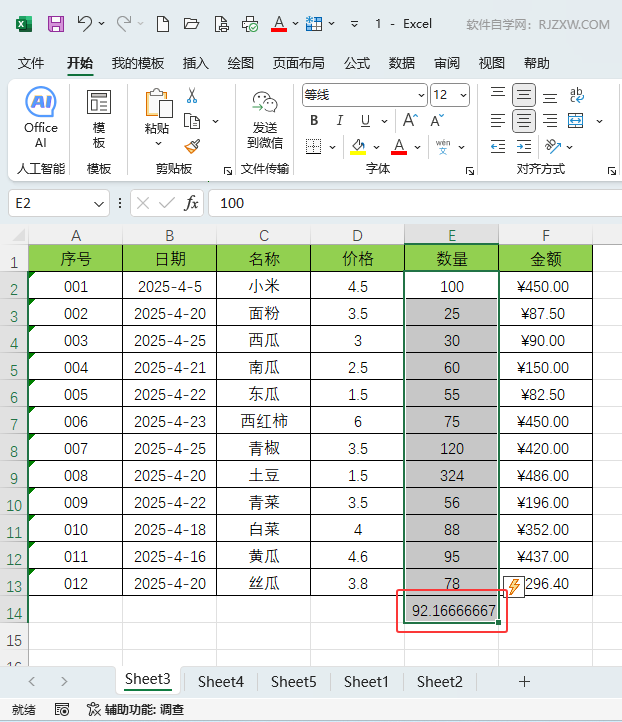Set middle vertical alignment
This screenshot has width=622, height=722.
[x=523, y=95]
